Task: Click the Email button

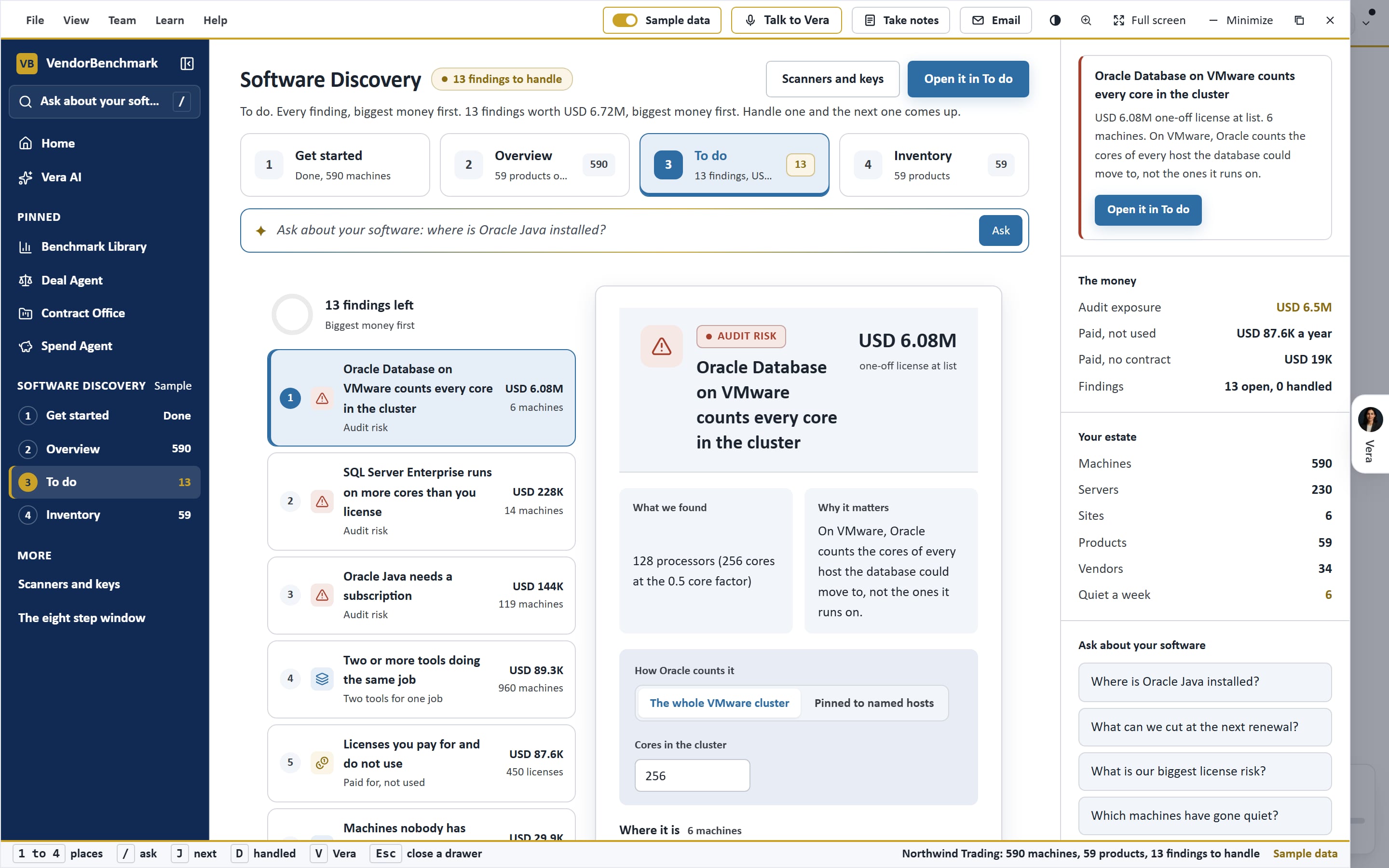Action: point(995,20)
